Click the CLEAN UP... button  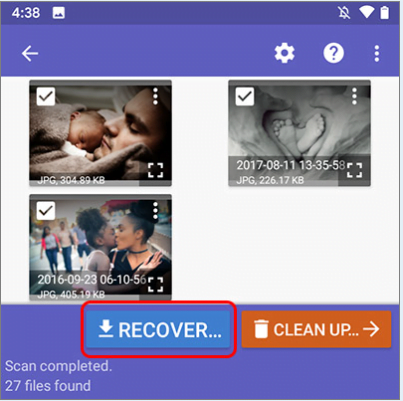point(316,329)
